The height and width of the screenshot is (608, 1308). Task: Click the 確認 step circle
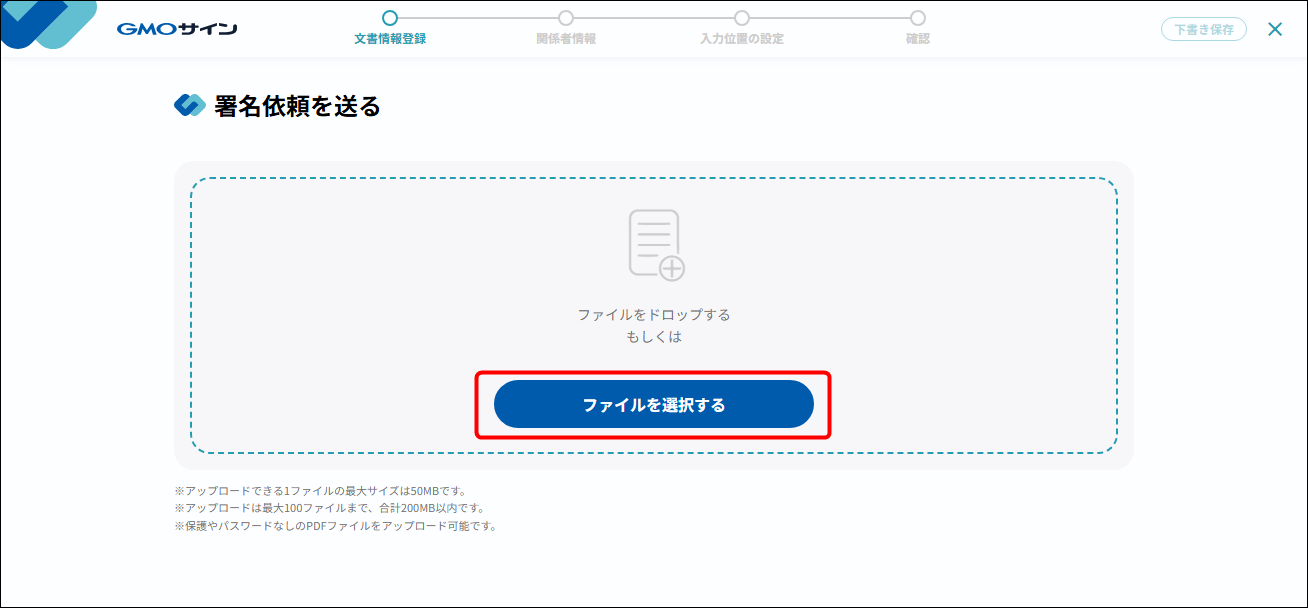coord(918,18)
